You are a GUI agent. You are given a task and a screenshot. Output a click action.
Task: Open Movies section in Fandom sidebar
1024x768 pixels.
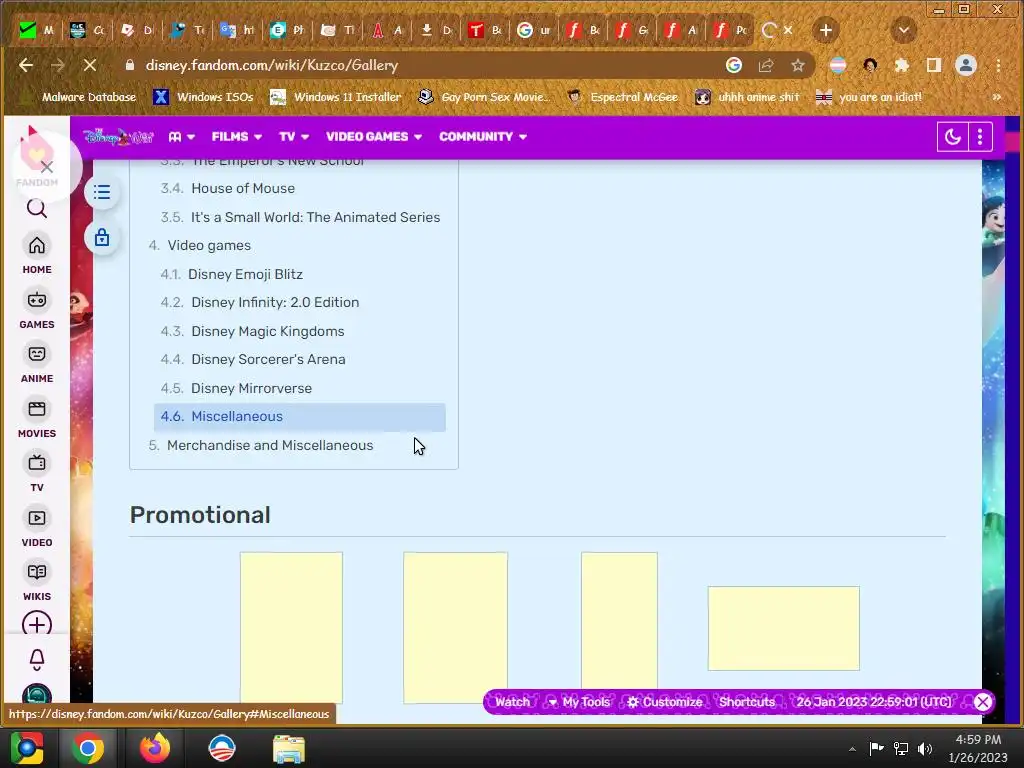(37, 419)
